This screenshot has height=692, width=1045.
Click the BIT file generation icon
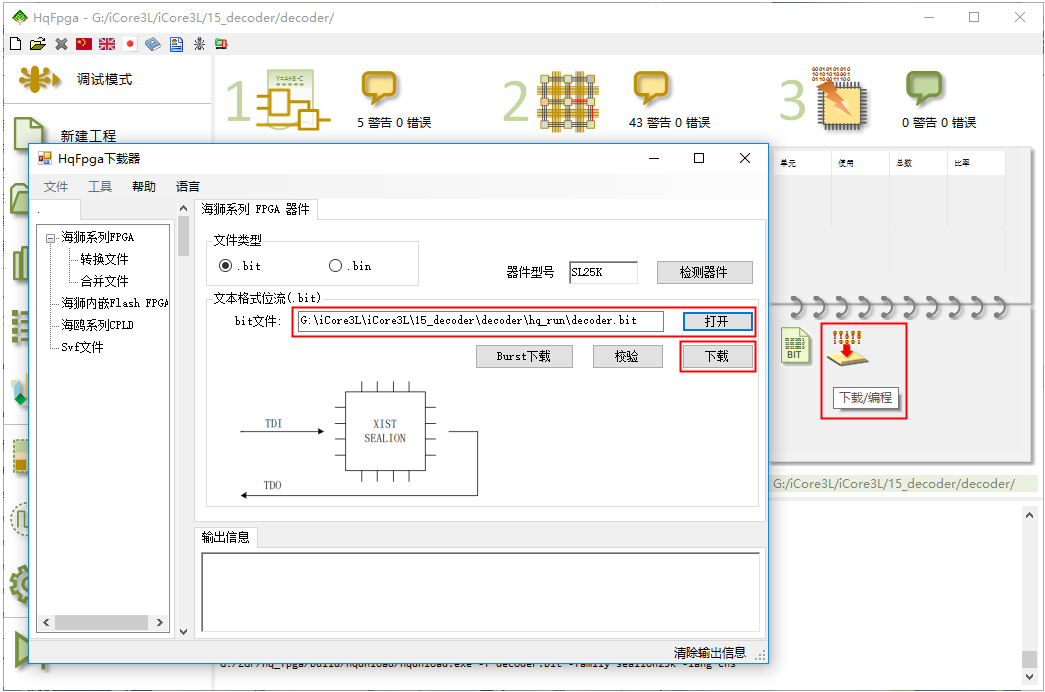(795, 346)
